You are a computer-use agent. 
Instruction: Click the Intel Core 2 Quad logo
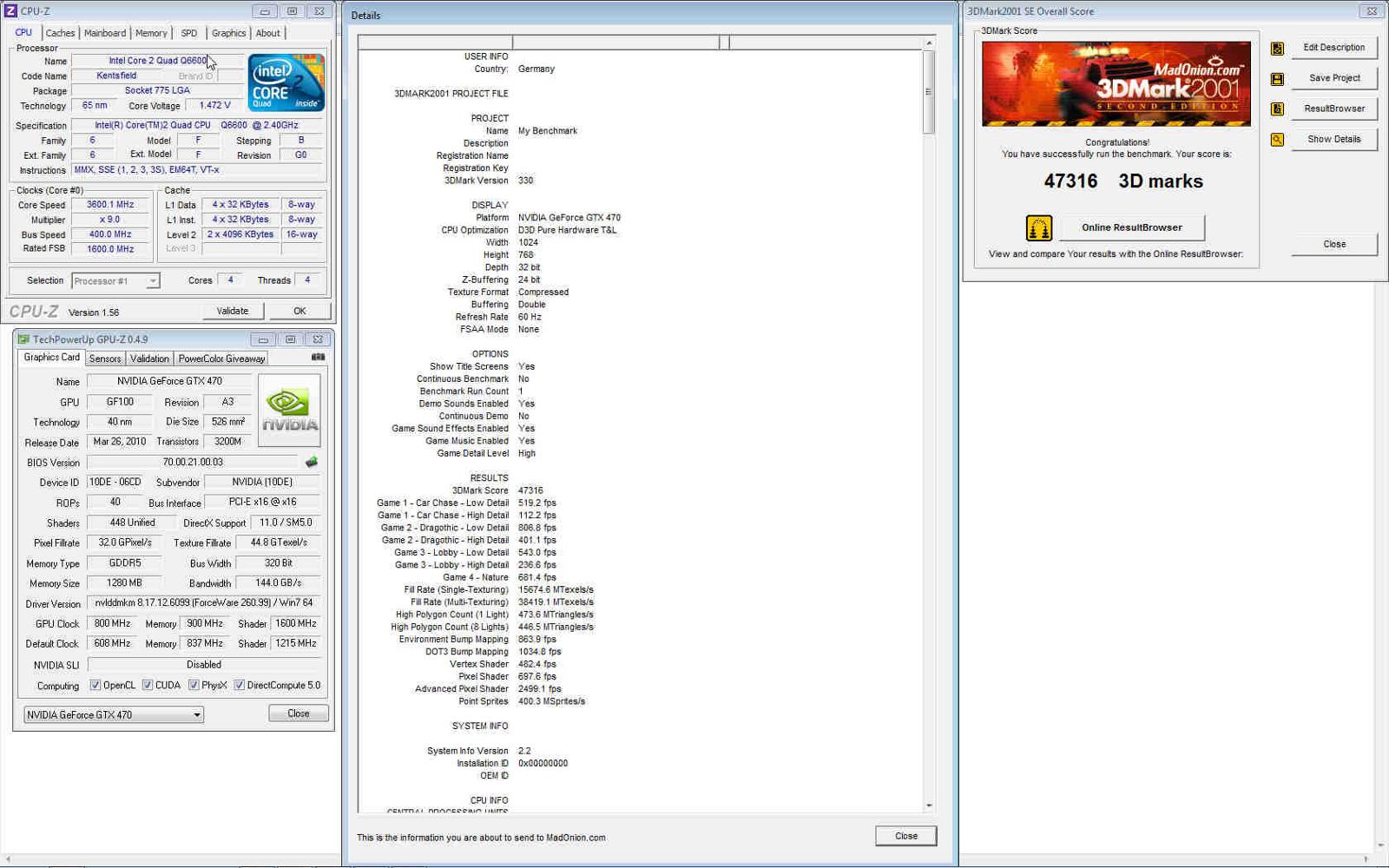(x=286, y=82)
